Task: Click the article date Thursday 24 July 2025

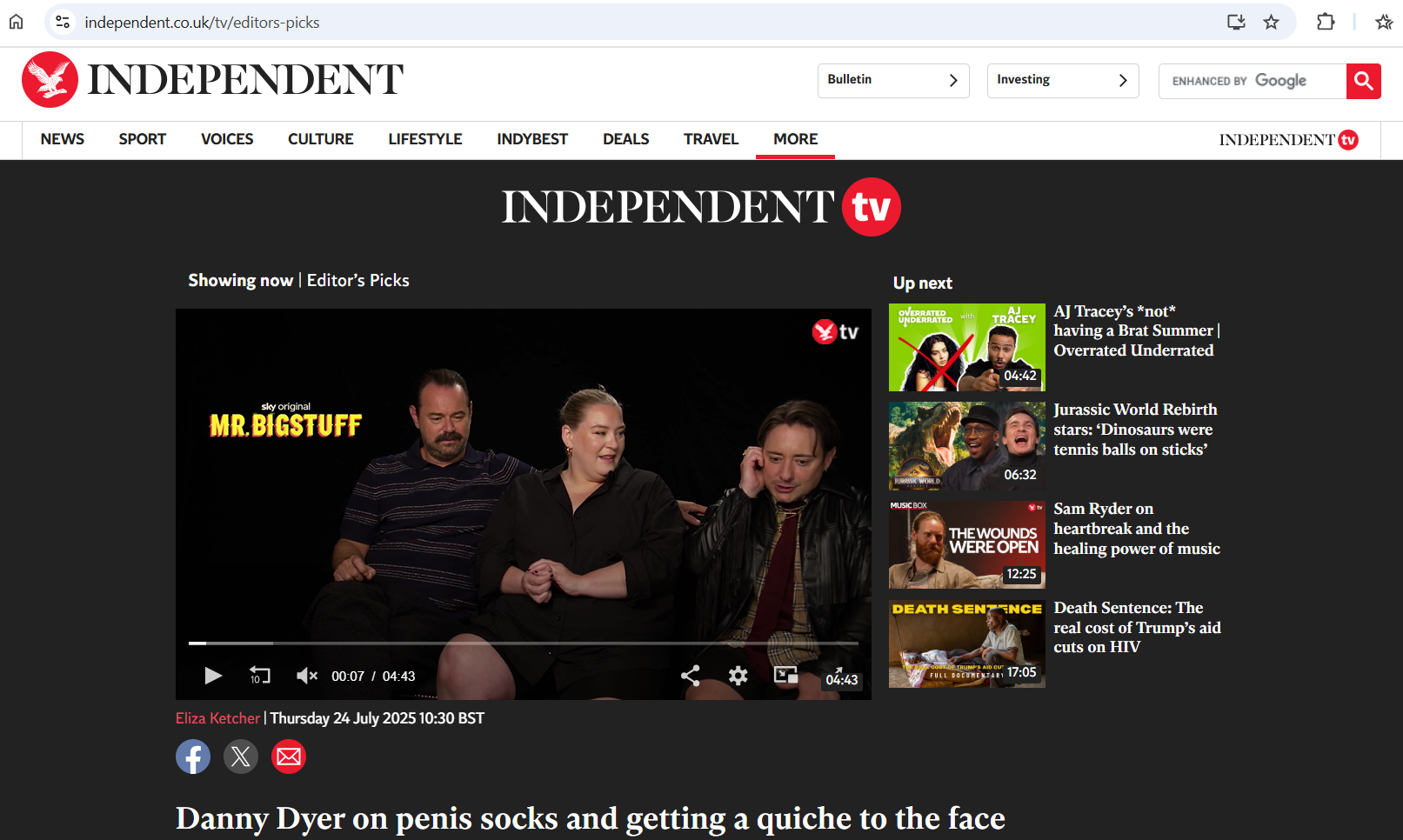Action: coord(377,718)
